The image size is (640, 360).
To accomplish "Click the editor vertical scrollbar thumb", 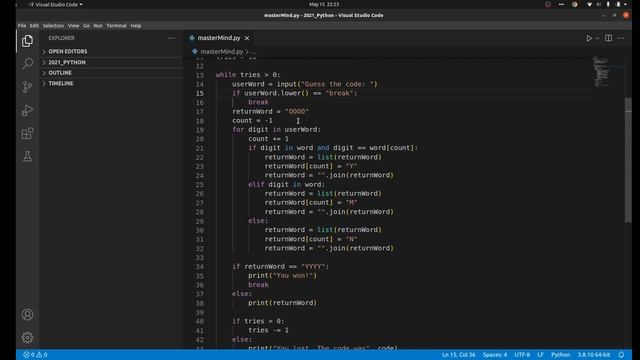I will coord(628,160).
